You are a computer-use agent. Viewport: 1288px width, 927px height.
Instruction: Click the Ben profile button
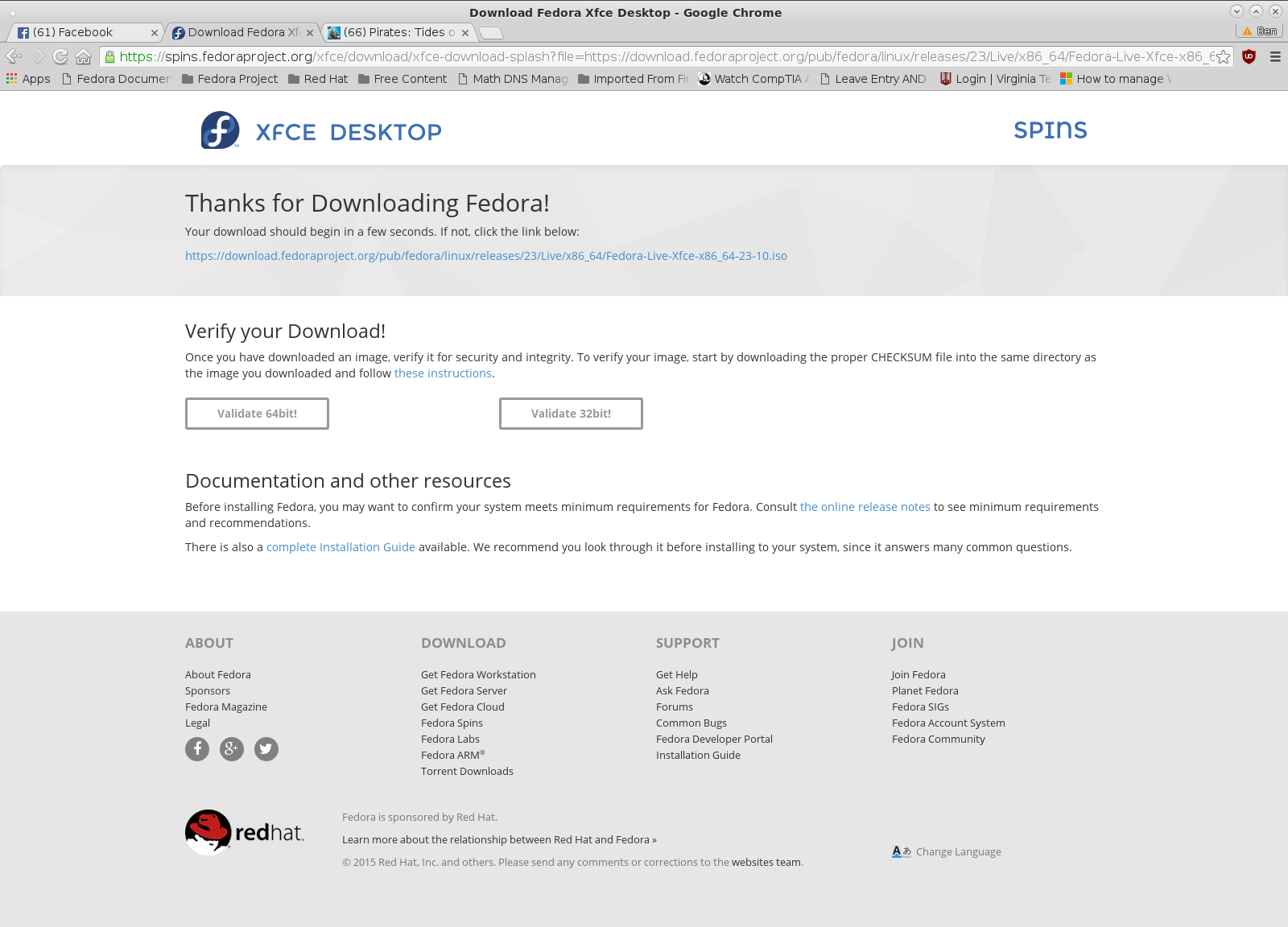pyautogui.click(x=1260, y=31)
